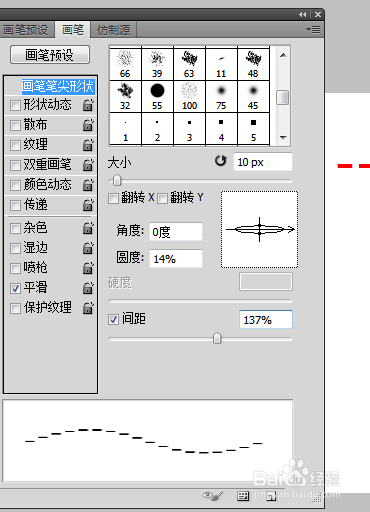370x512 pixels.
Task: Select brush tip thumbnail 11
Action: [221, 64]
